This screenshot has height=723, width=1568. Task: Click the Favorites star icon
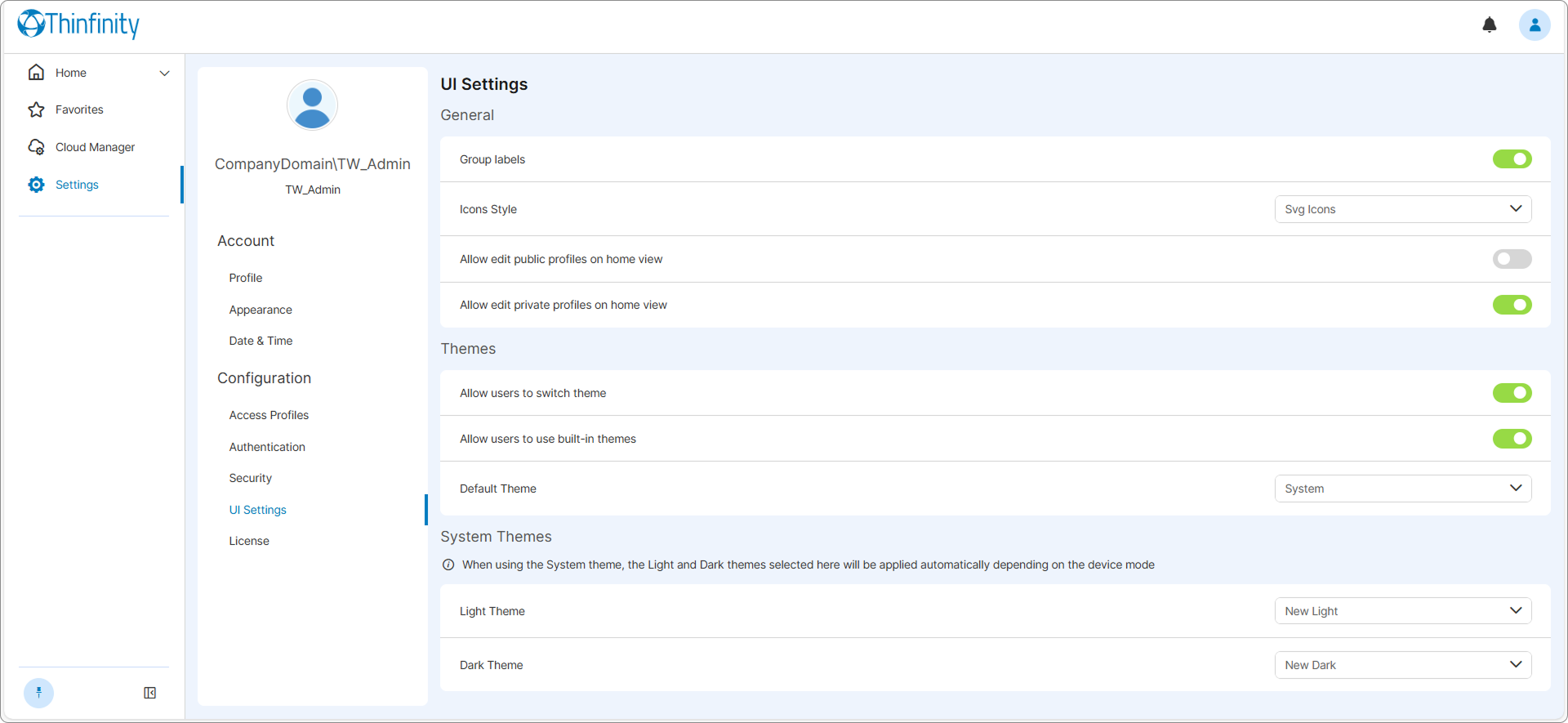(36, 109)
